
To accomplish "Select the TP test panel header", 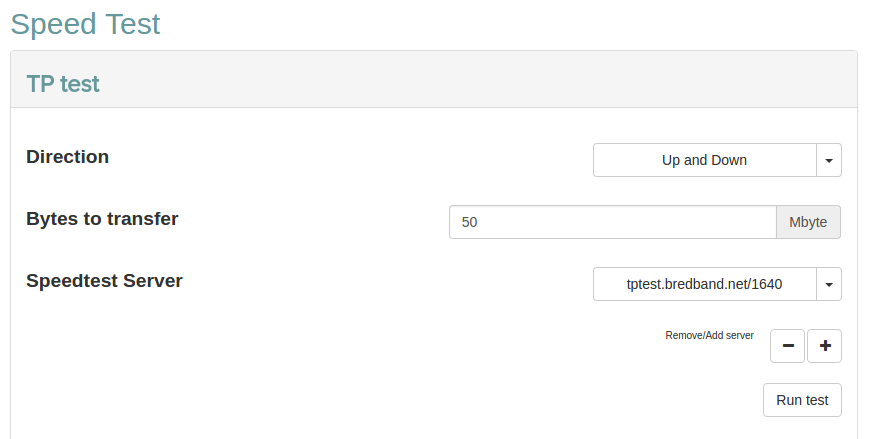I will (x=63, y=83).
